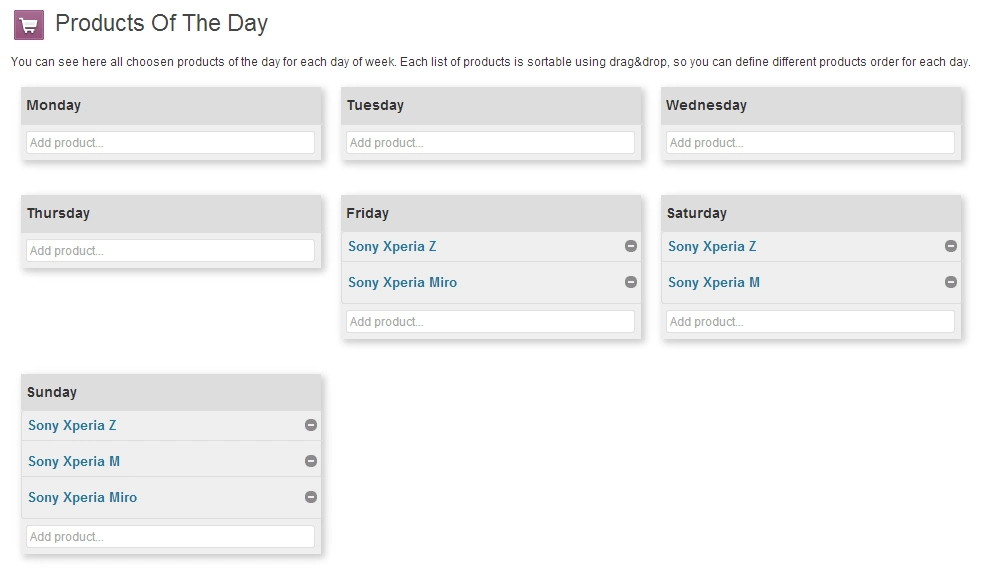The height and width of the screenshot is (576, 985).
Task: Remove Sony Xperia Z from Friday
Action: click(x=631, y=246)
